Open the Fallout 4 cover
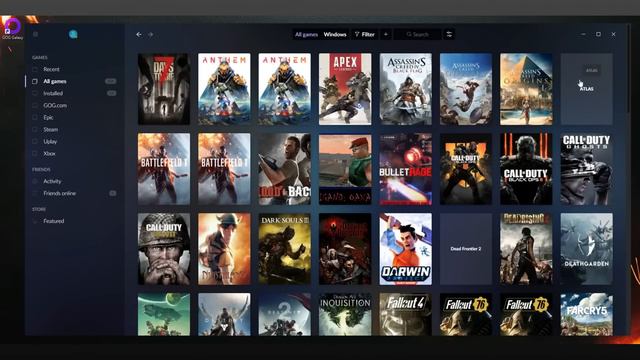 coord(405,314)
